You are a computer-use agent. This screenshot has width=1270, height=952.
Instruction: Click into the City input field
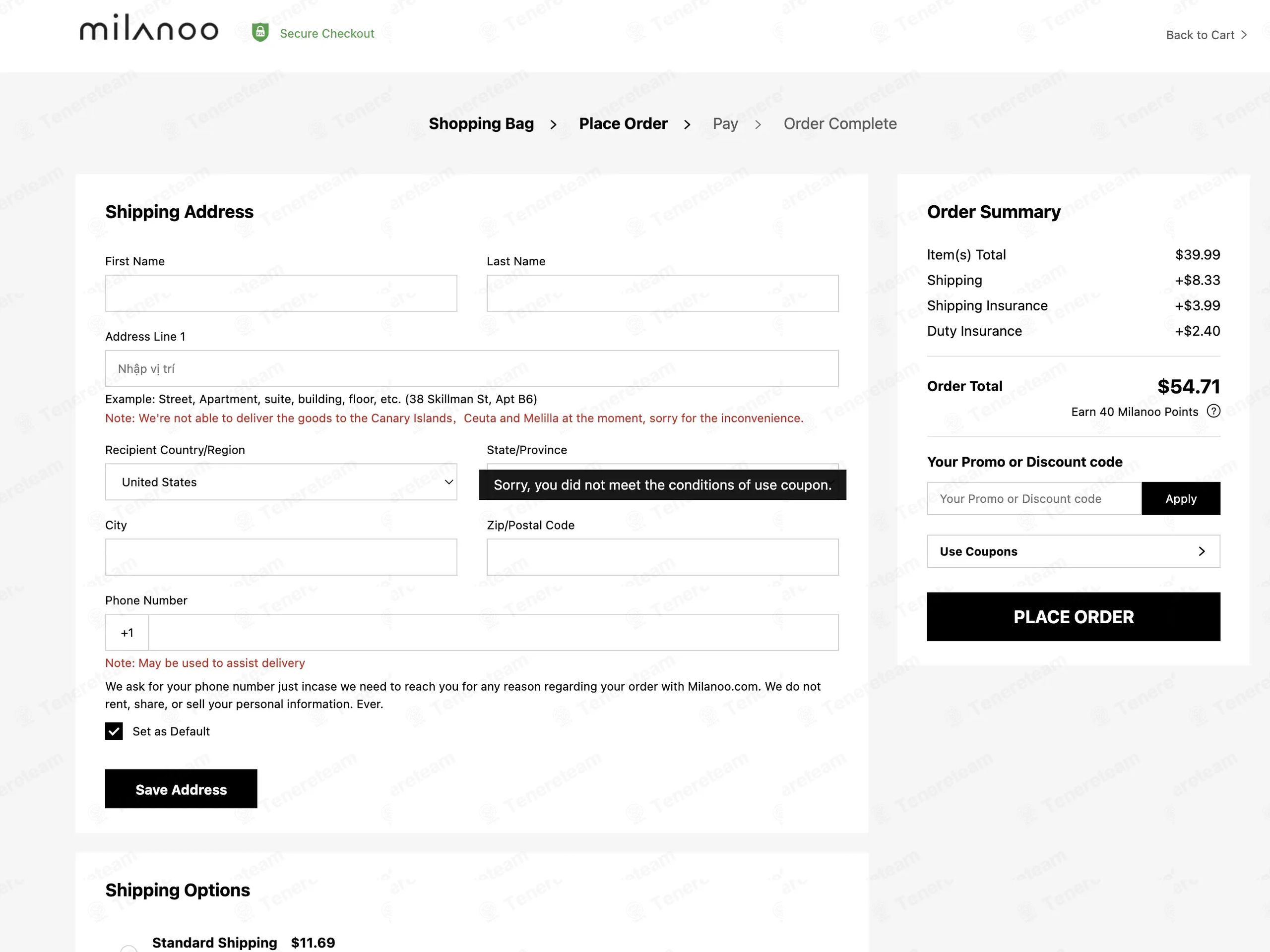(x=281, y=557)
